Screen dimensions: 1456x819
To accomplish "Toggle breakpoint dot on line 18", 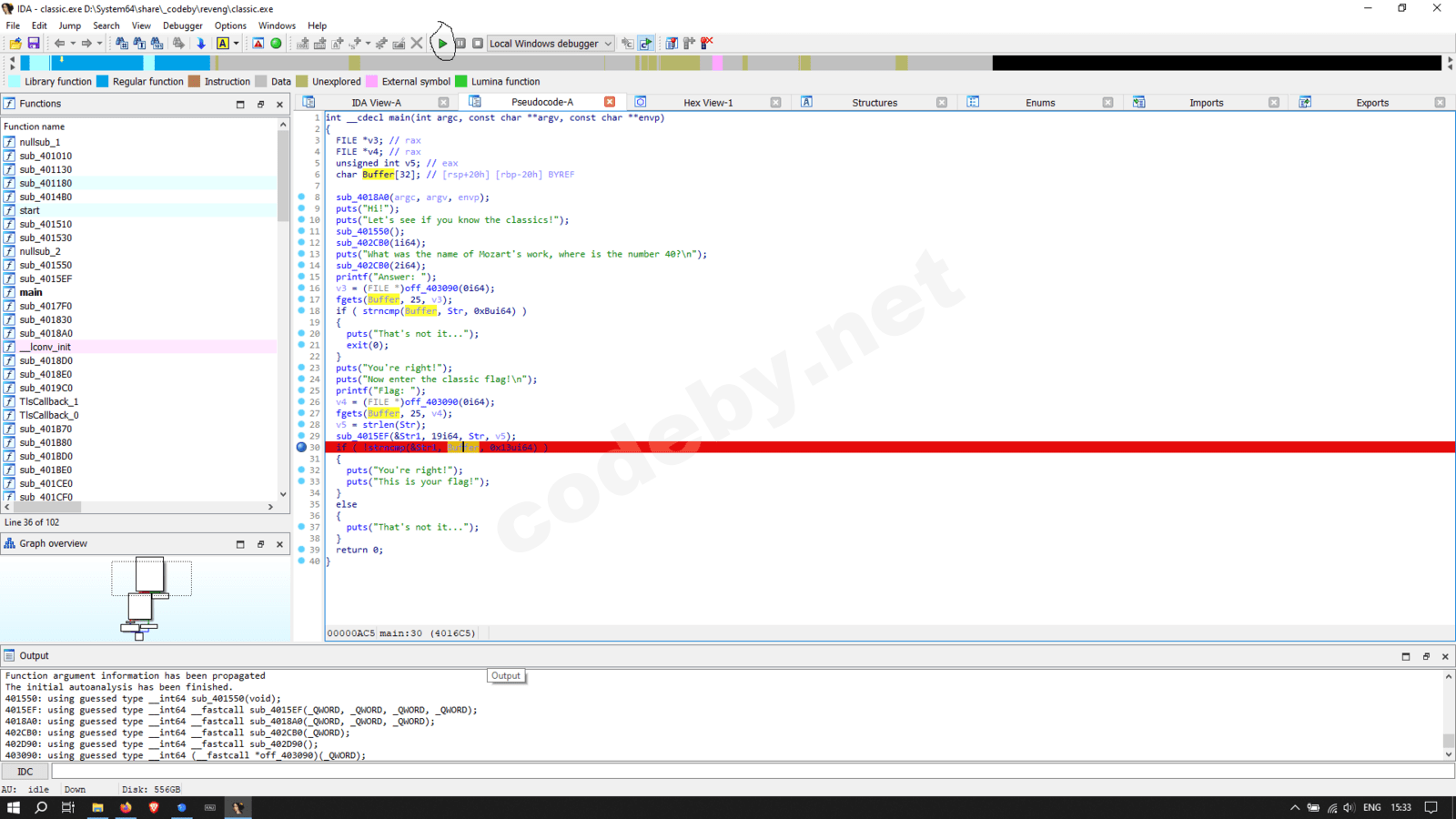I will click(301, 311).
